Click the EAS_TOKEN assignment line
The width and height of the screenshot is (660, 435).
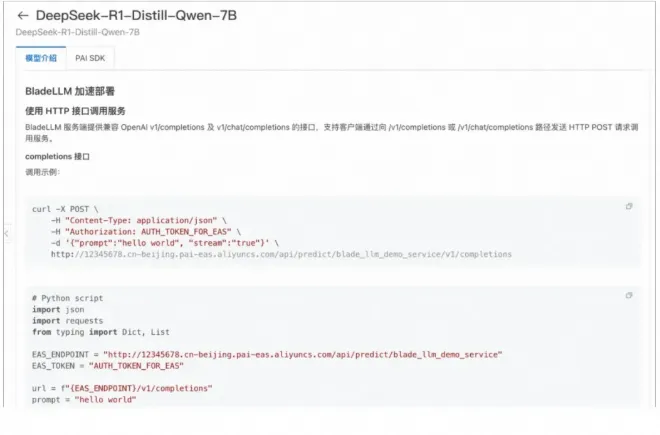click(x=108, y=366)
